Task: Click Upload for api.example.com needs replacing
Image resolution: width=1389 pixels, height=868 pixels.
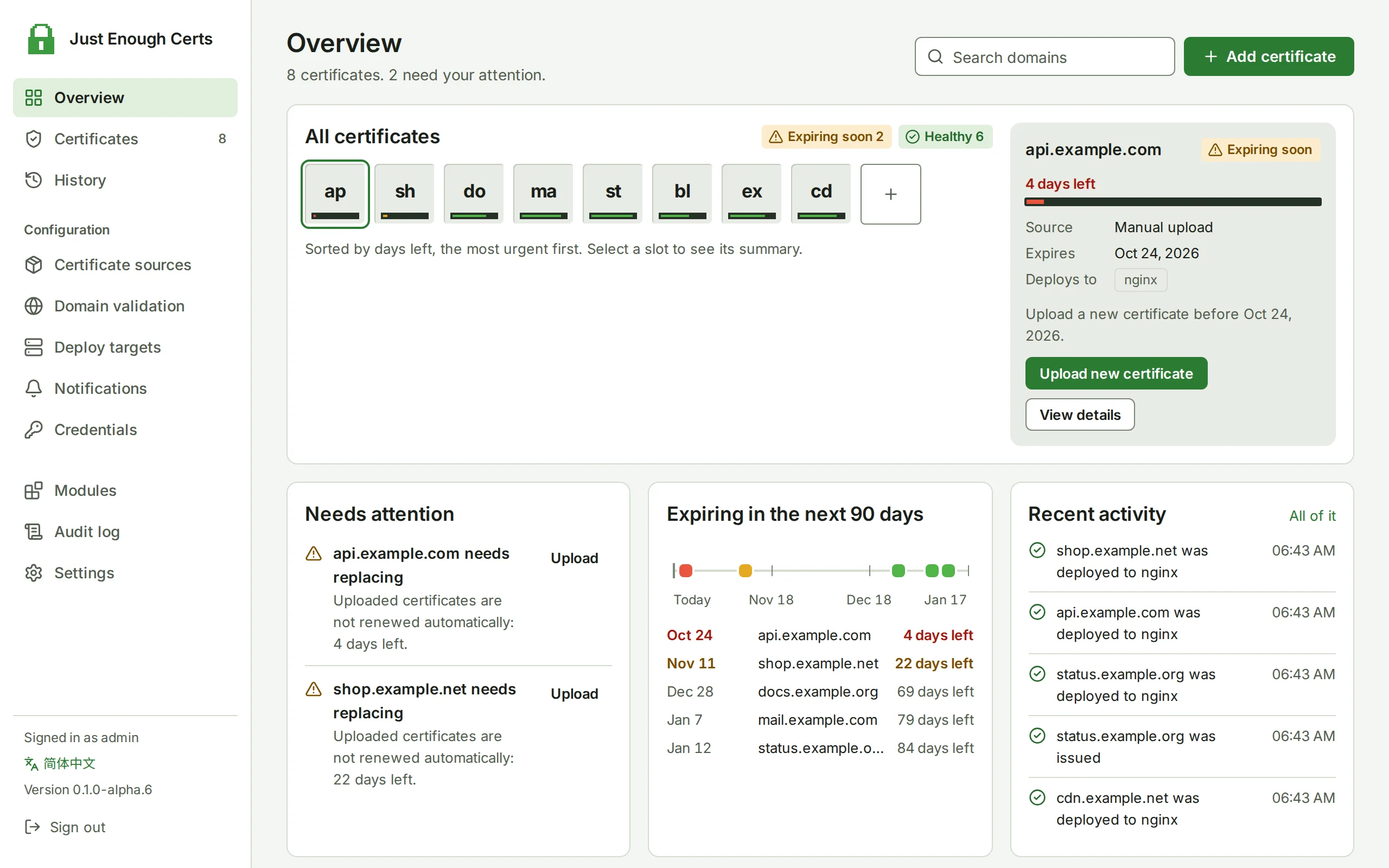Action: tap(574, 558)
